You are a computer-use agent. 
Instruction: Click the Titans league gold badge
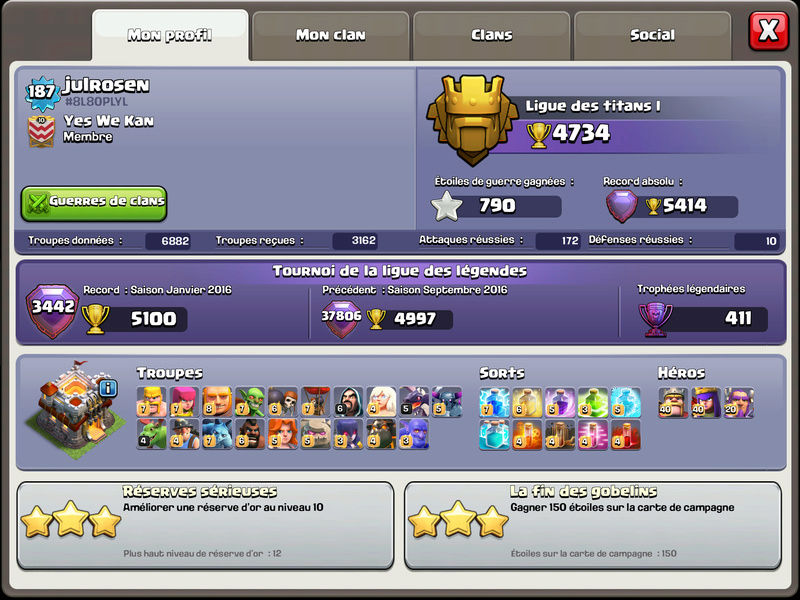tap(472, 120)
